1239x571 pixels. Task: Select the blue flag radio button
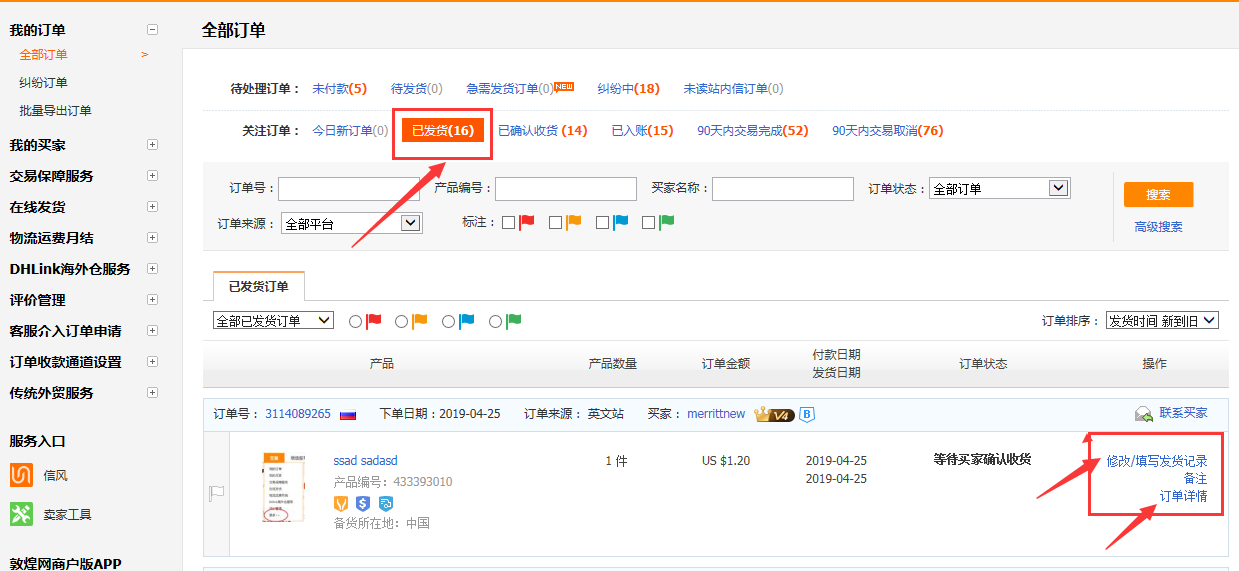pyautogui.click(x=449, y=321)
